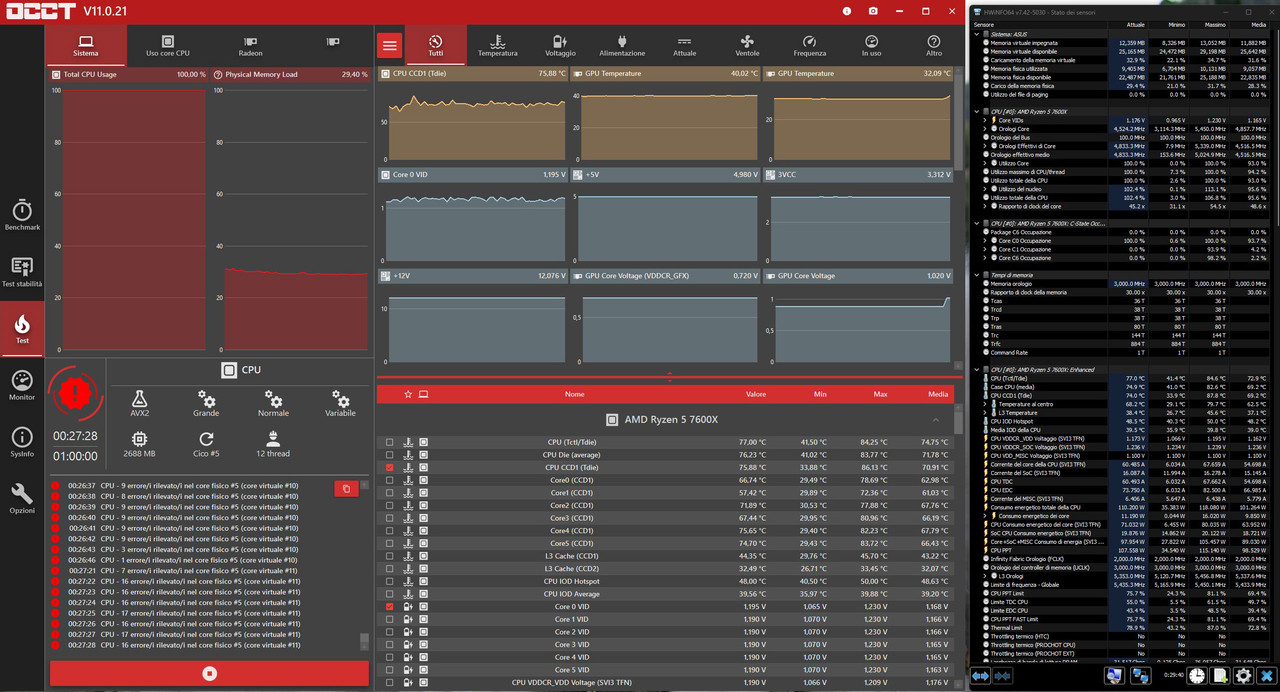Toggle checkbox for Core 5 VID row
The height and width of the screenshot is (692, 1280).
(x=390, y=670)
